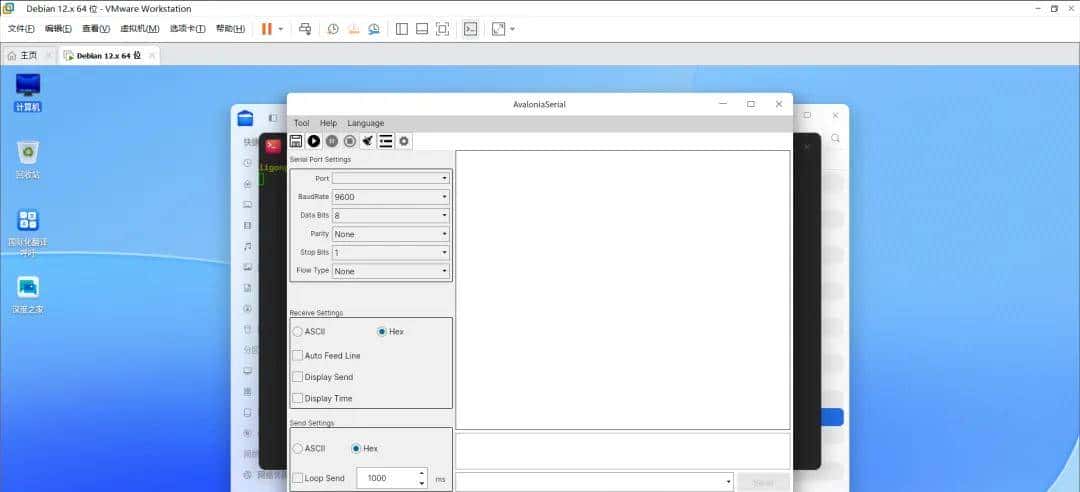Viewport: 1080px width, 492px height.
Task: Open the 查看(V) menu in VMware
Action: tap(96, 29)
